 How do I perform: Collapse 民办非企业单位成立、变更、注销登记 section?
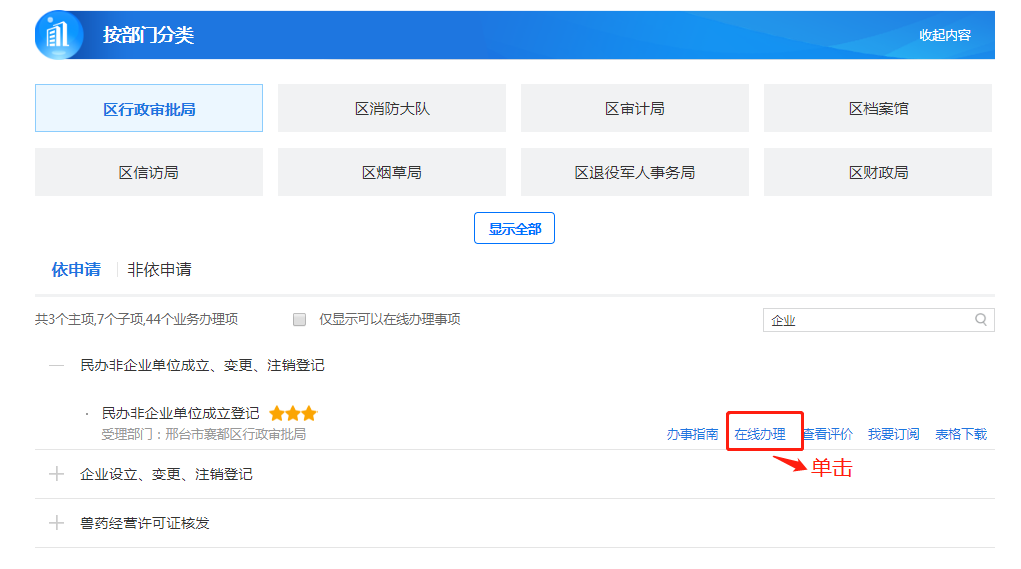56,366
